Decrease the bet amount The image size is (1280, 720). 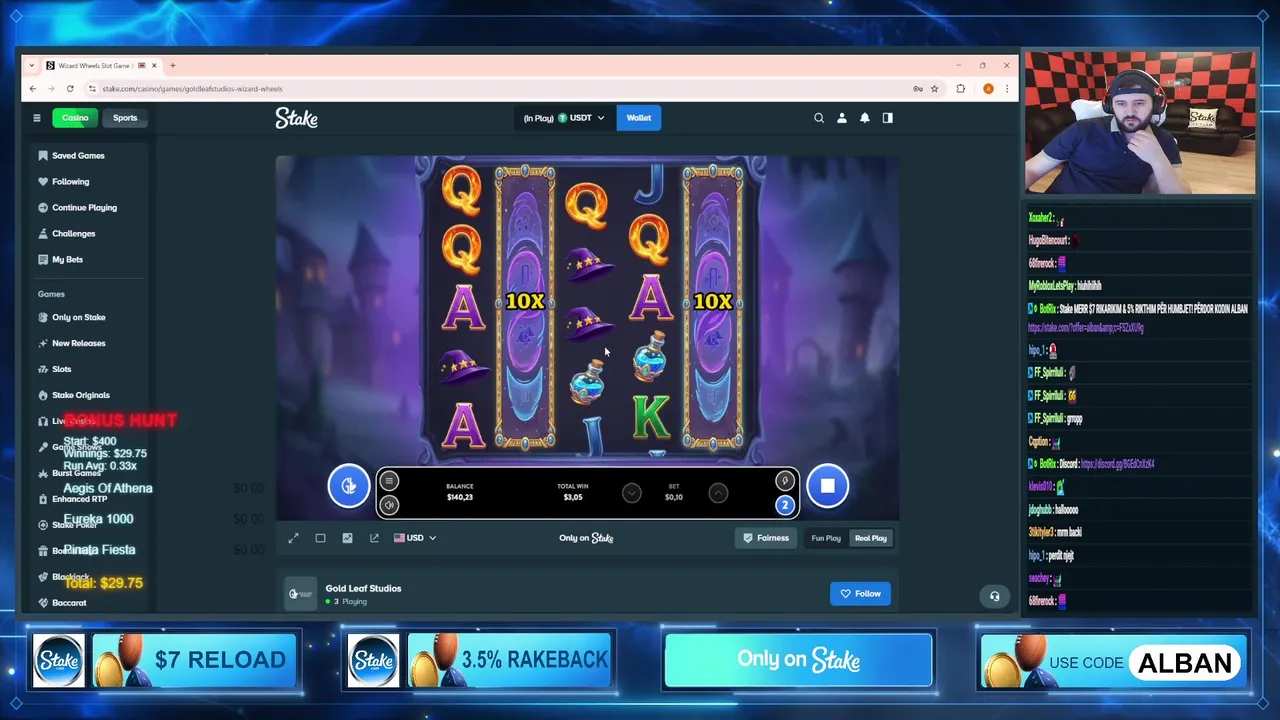click(632, 492)
